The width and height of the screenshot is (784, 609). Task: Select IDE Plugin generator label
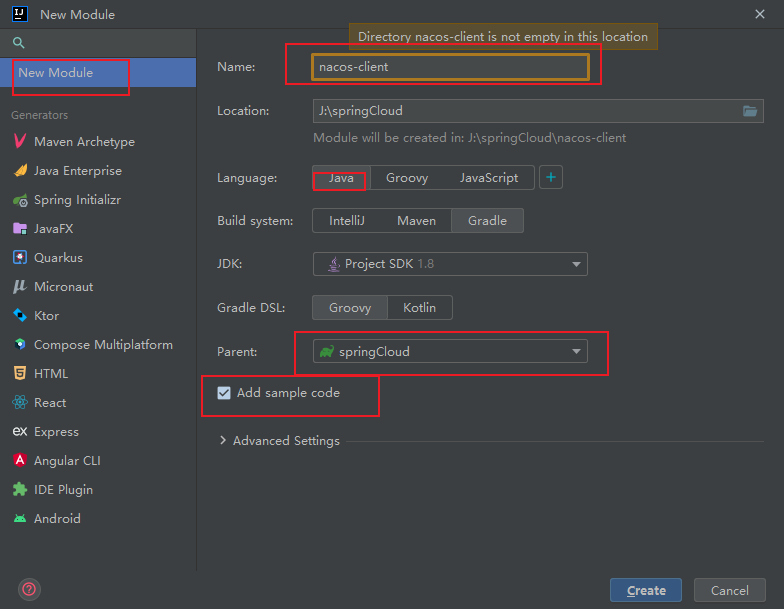[64, 490]
